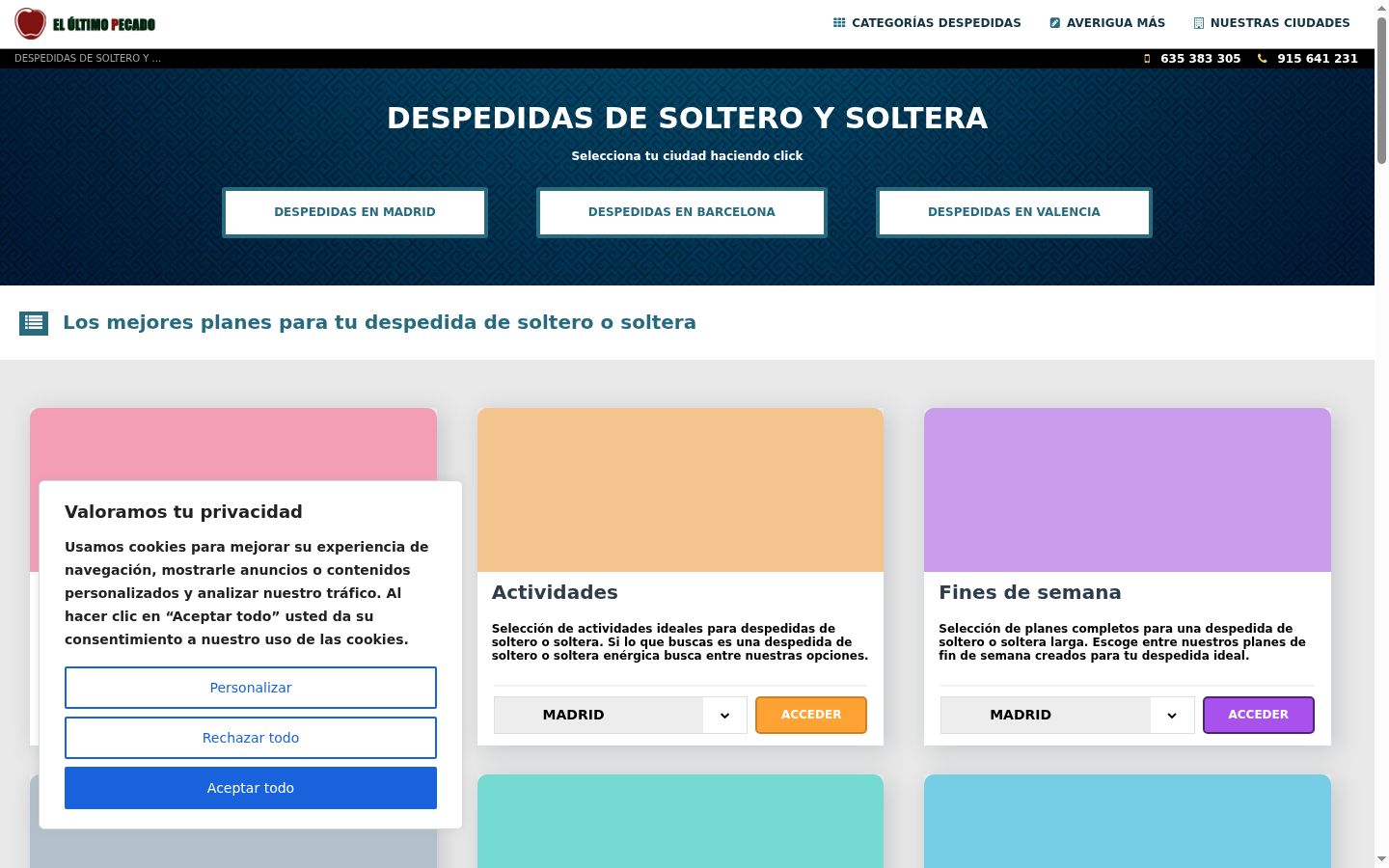This screenshot has width=1389, height=868.
Task: Accept all cookies with Aceptar todo
Action: click(x=251, y=788)
